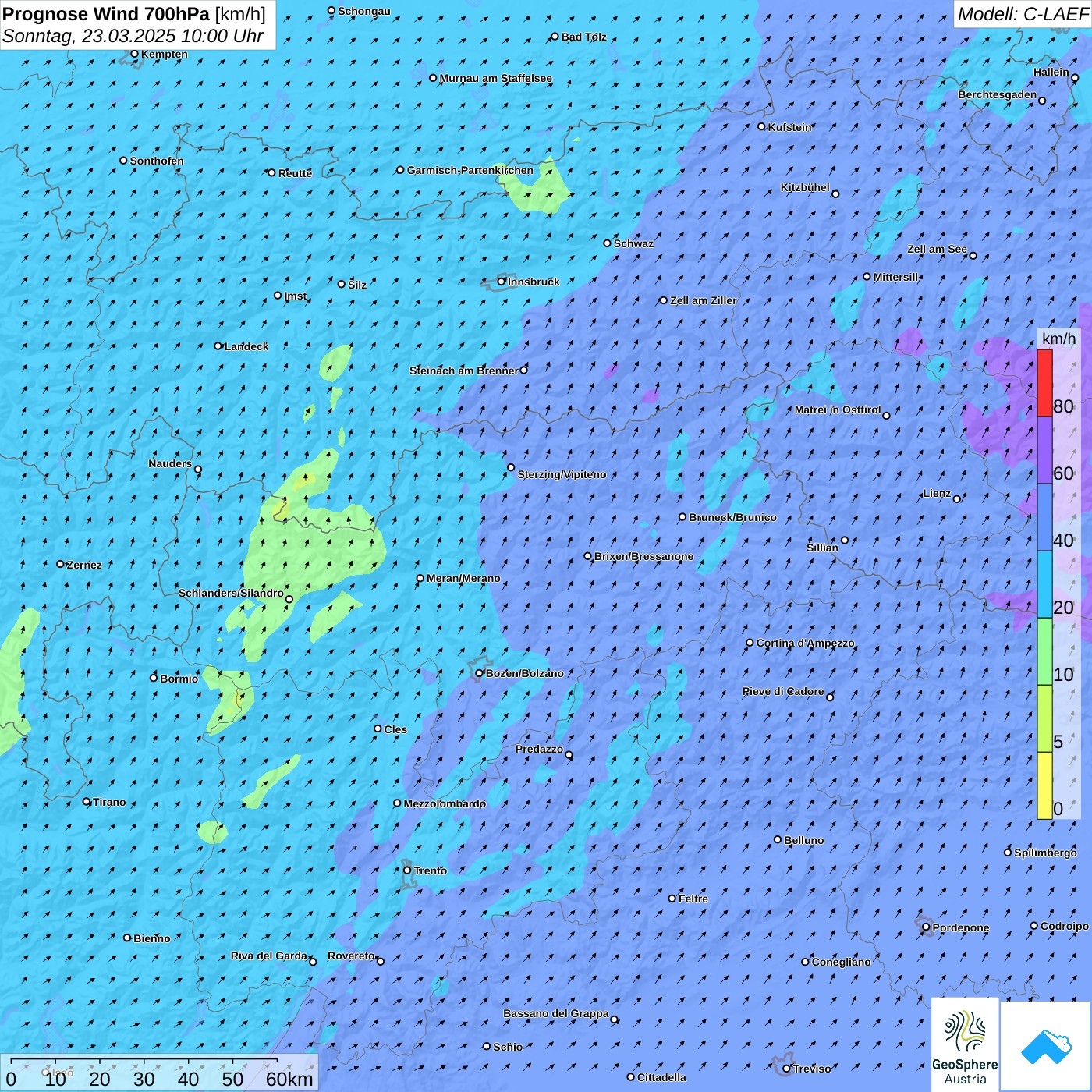Screen dimensions: 1092x1092
Task: Click the 'Meran/Merano' label
Action: [463, 578]
